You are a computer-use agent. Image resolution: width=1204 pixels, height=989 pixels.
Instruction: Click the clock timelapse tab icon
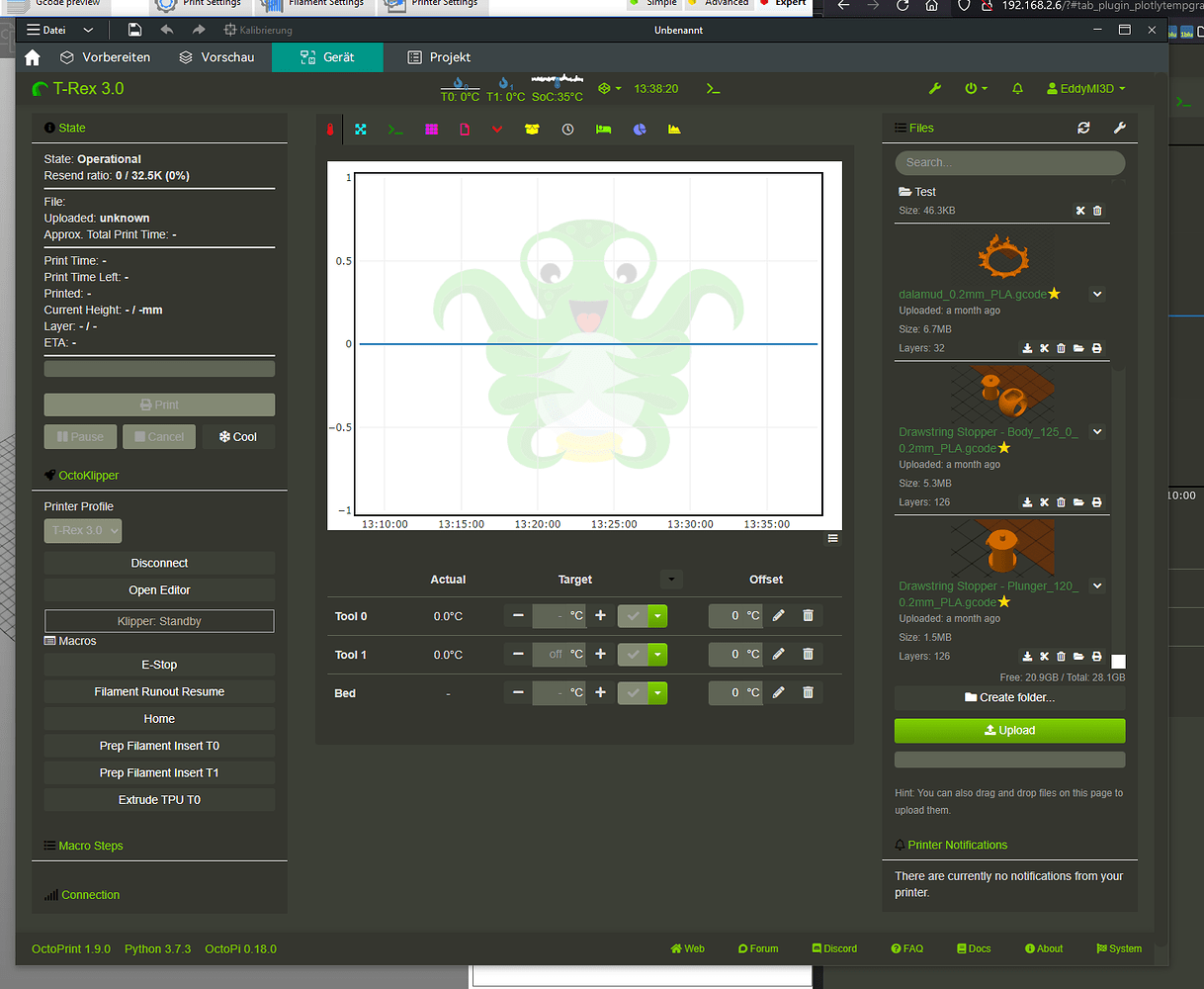click(567, 129)
